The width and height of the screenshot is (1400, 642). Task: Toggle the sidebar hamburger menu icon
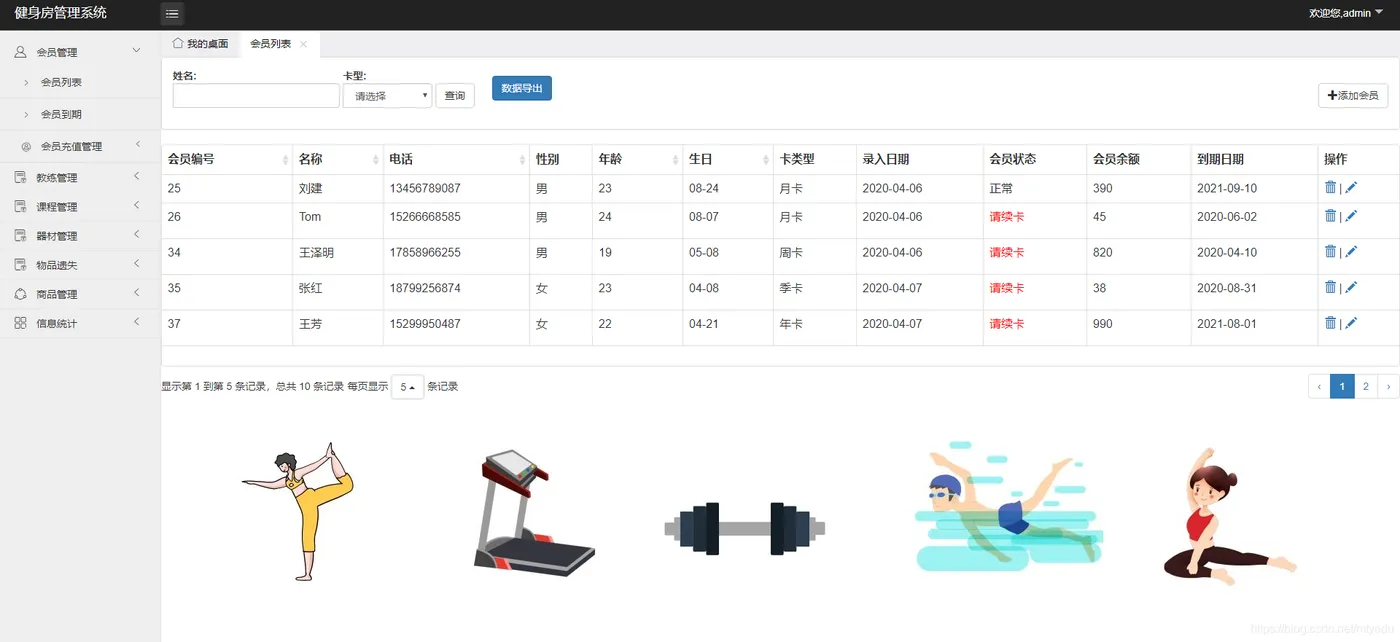pyautogui.click(x=172, y=14)
